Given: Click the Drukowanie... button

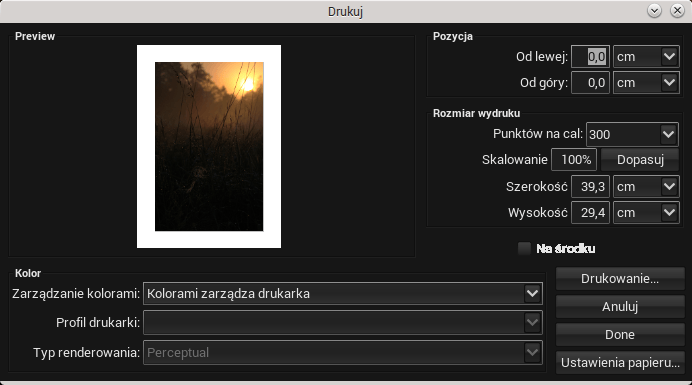Looking at the screenshot, I should (x=620, y=279).
